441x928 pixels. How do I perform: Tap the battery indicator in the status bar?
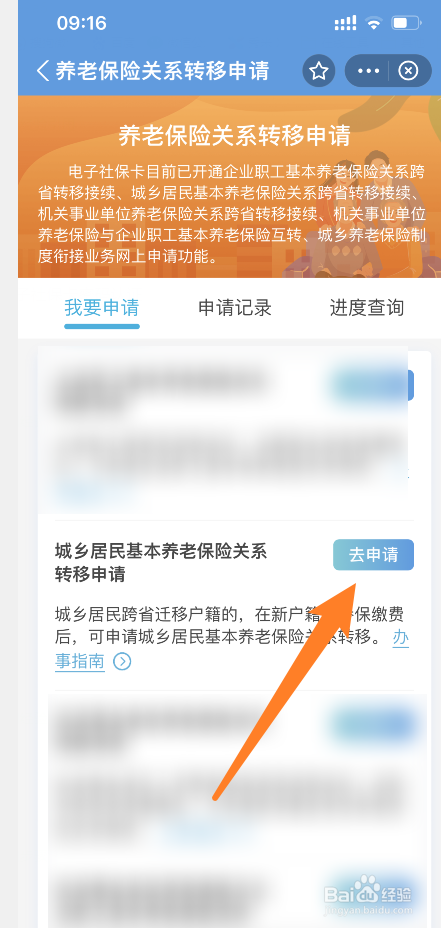[x=406, y=24]
